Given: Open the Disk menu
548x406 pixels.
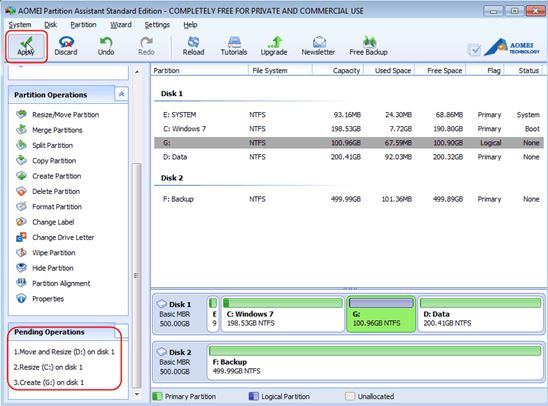Looking at the screenshot, I should tap(51, 25).
